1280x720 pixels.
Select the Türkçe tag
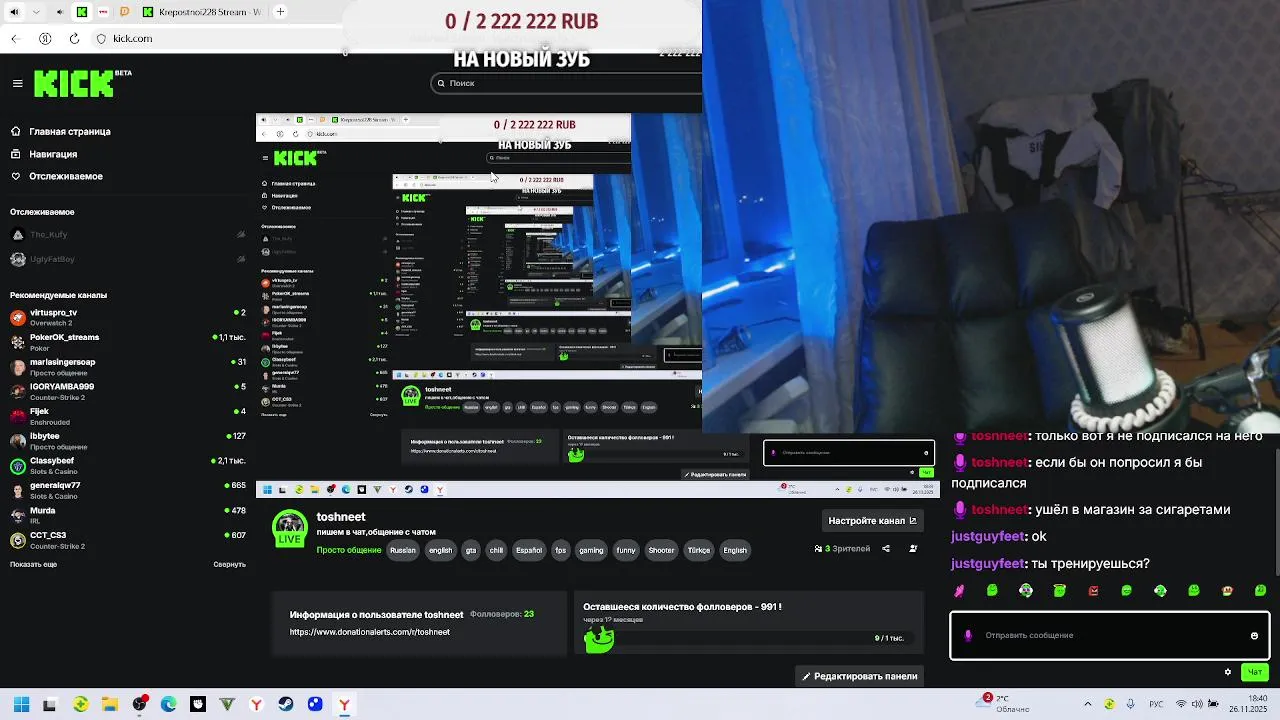pyautogui.click(x=699, y=550)
